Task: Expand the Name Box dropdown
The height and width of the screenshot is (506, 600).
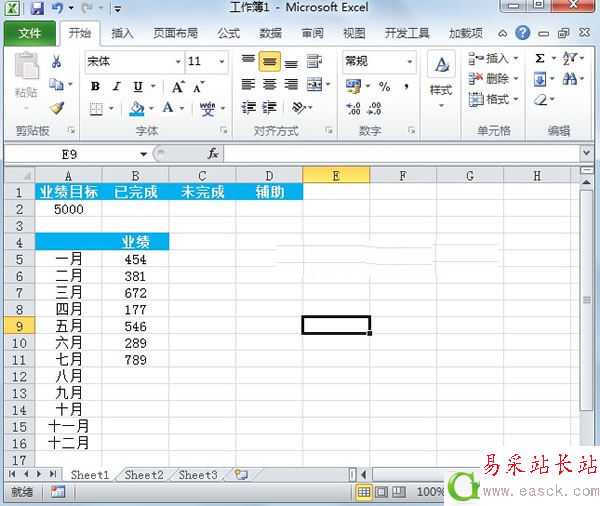Action: (143, 154)
